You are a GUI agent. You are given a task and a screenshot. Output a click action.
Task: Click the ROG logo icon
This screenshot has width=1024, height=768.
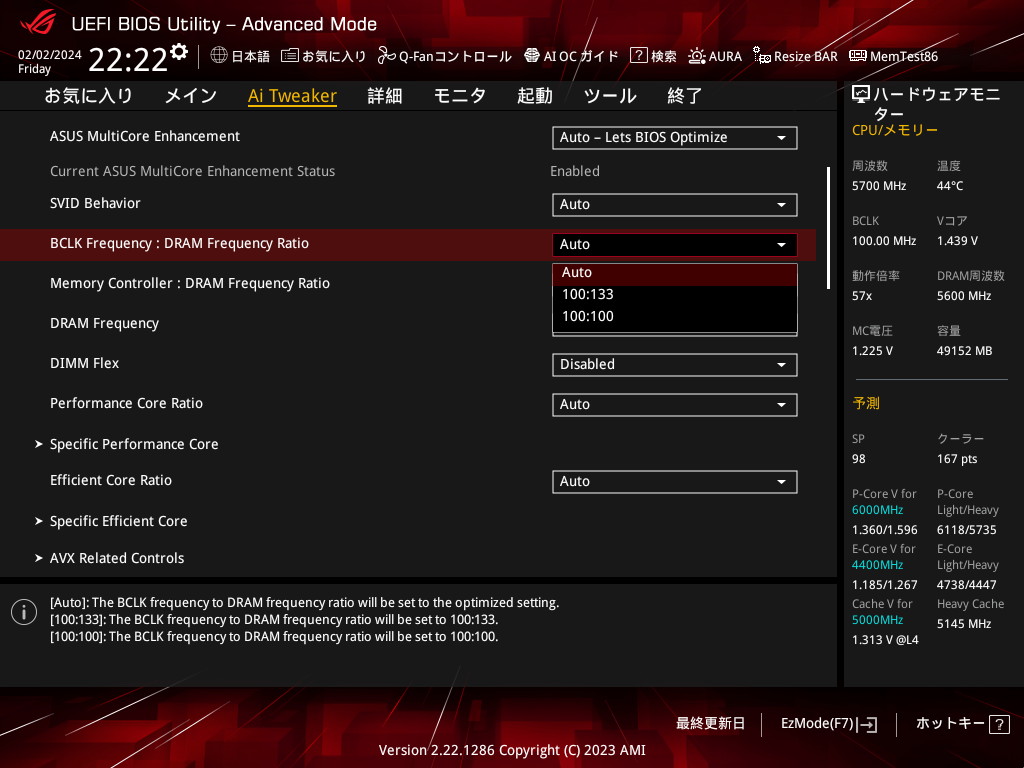(38, 23)
